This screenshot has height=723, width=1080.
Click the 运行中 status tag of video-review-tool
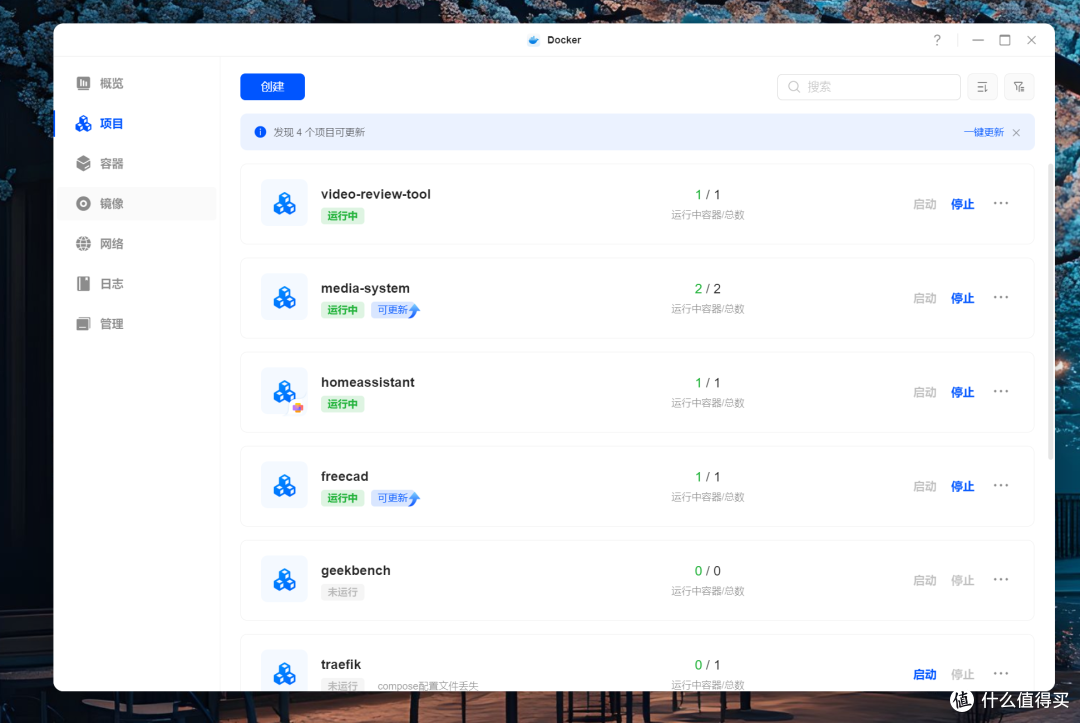pos(342,216)
